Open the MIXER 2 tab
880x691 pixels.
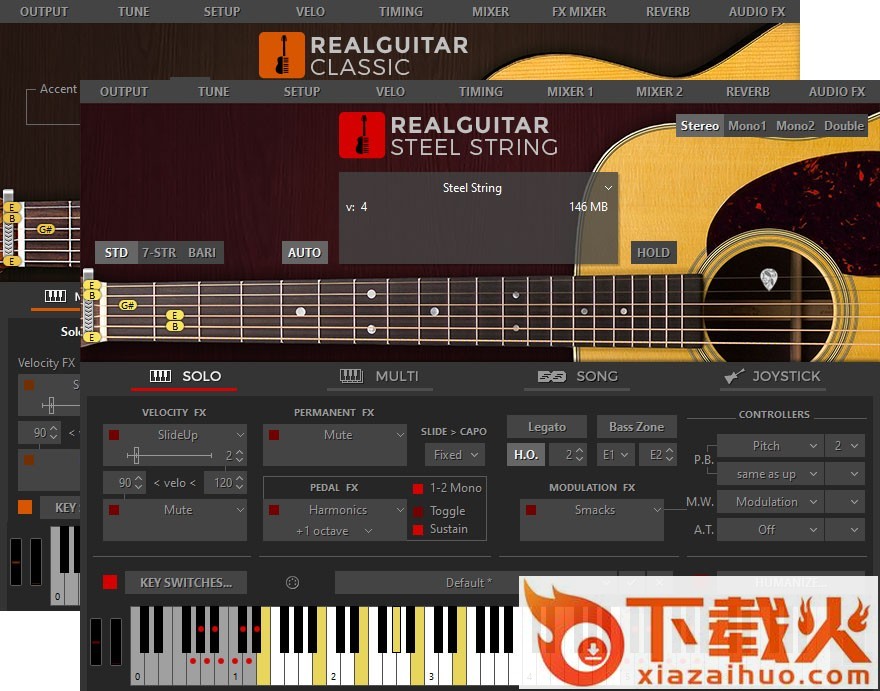(x=659, y=92)
